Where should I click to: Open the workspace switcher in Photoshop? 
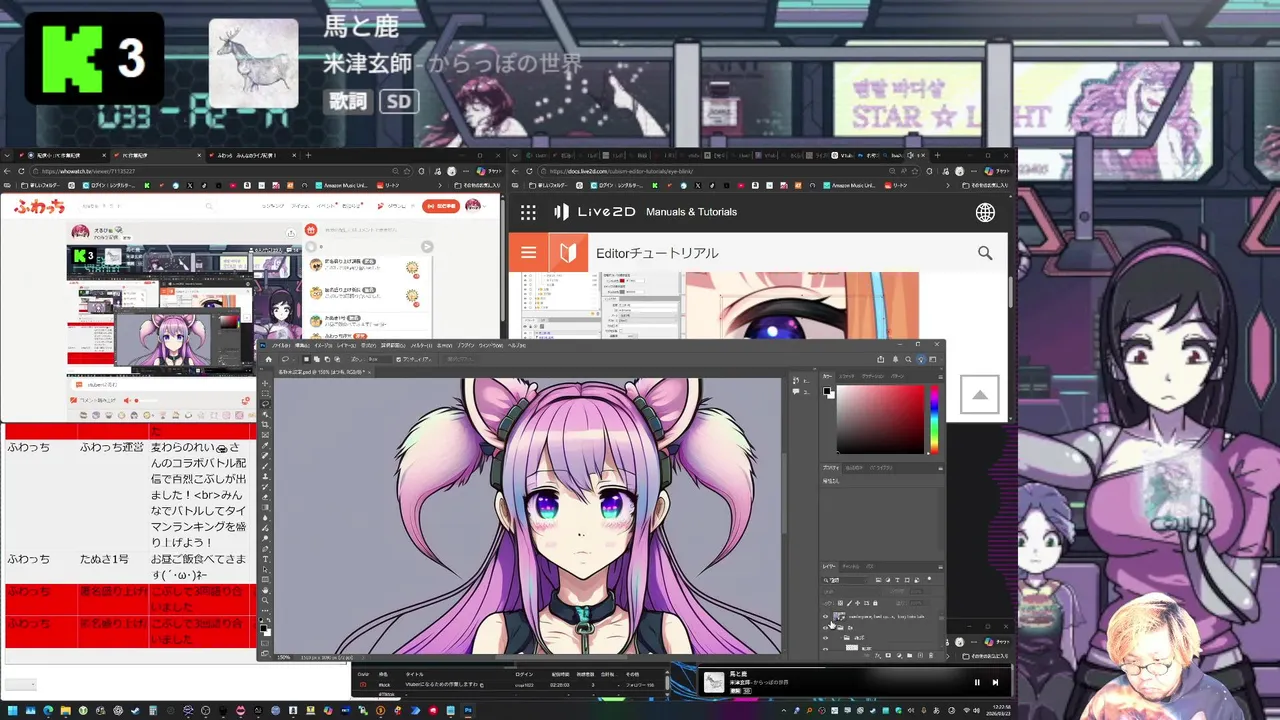coord(932,359)
